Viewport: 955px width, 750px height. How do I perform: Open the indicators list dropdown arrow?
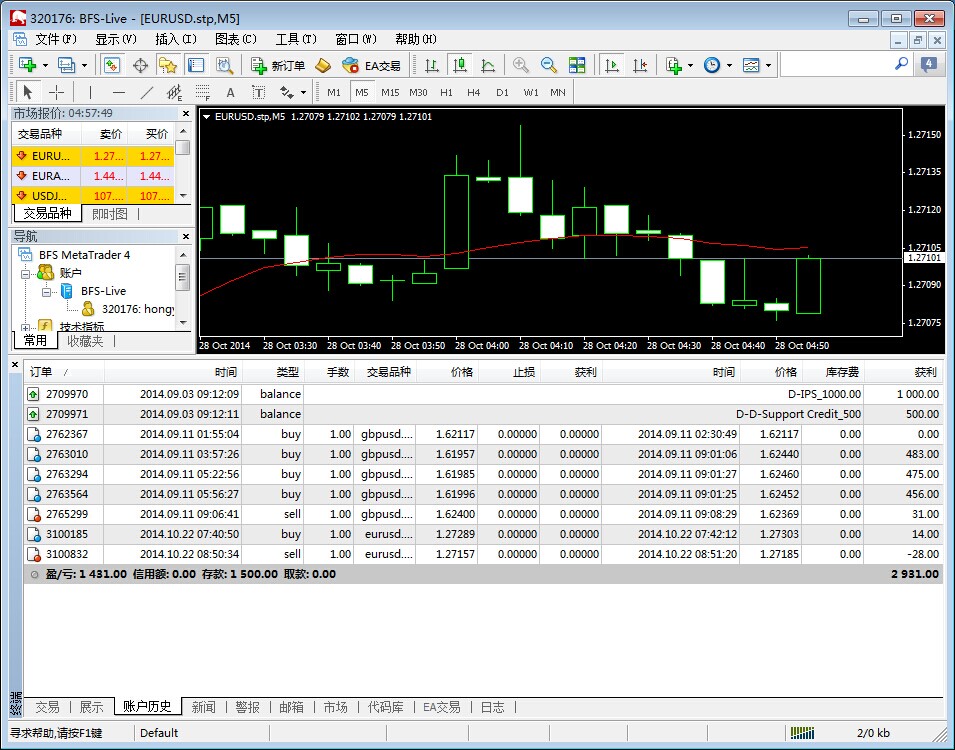point(691,65)
